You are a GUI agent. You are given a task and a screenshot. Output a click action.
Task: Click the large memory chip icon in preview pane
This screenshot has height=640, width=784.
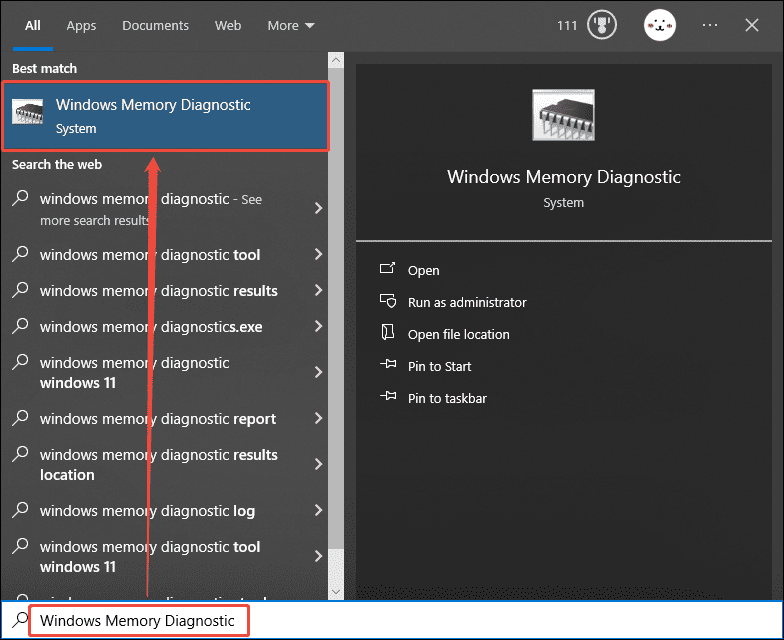[x=564, y=115]
